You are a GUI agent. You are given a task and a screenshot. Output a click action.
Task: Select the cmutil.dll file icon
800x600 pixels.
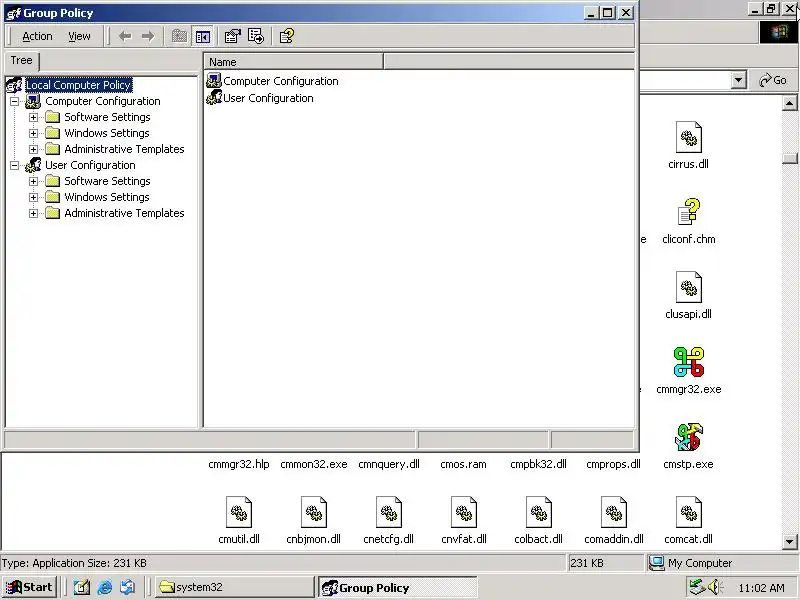coord(239,512)
